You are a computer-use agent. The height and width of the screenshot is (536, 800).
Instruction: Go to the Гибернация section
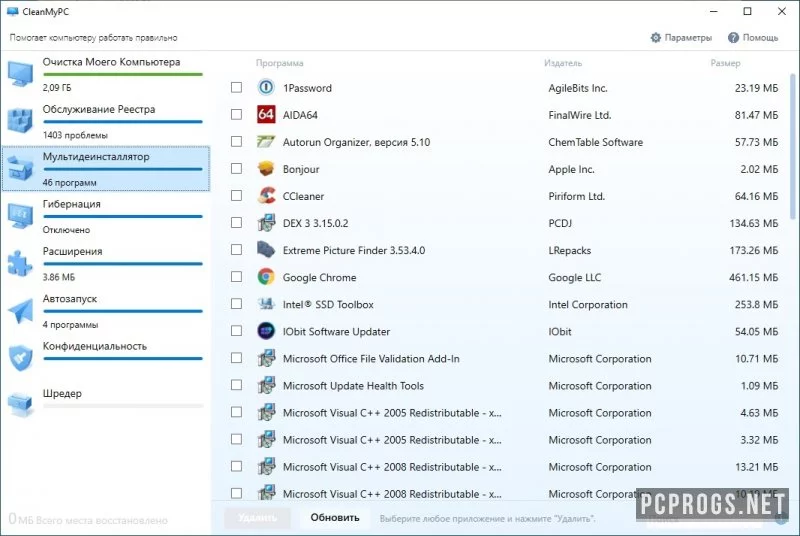coord(106,216)
